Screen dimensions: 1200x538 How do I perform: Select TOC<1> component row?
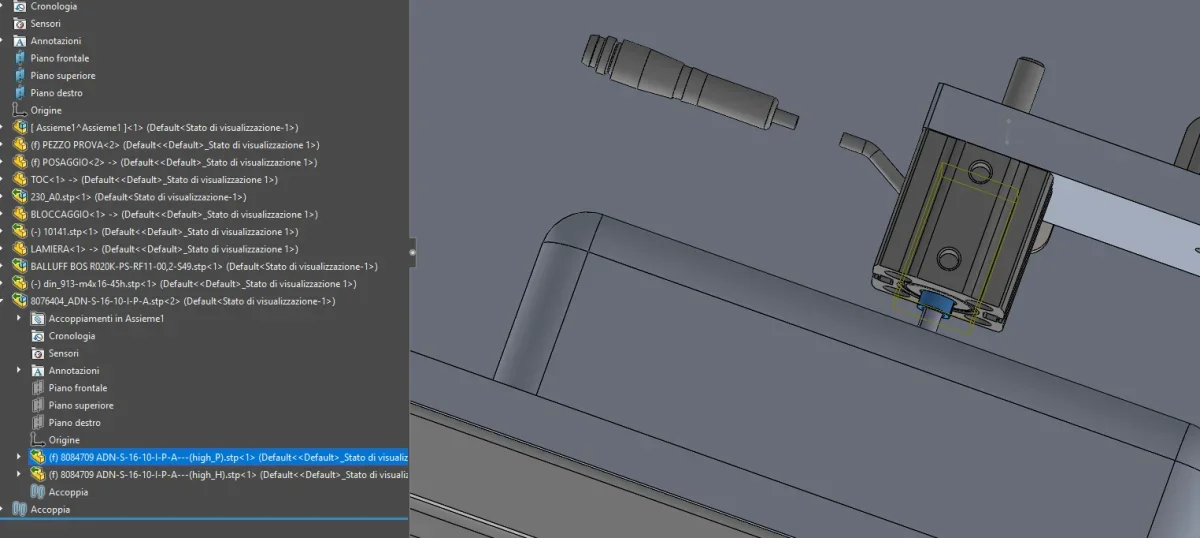point(154,179)
